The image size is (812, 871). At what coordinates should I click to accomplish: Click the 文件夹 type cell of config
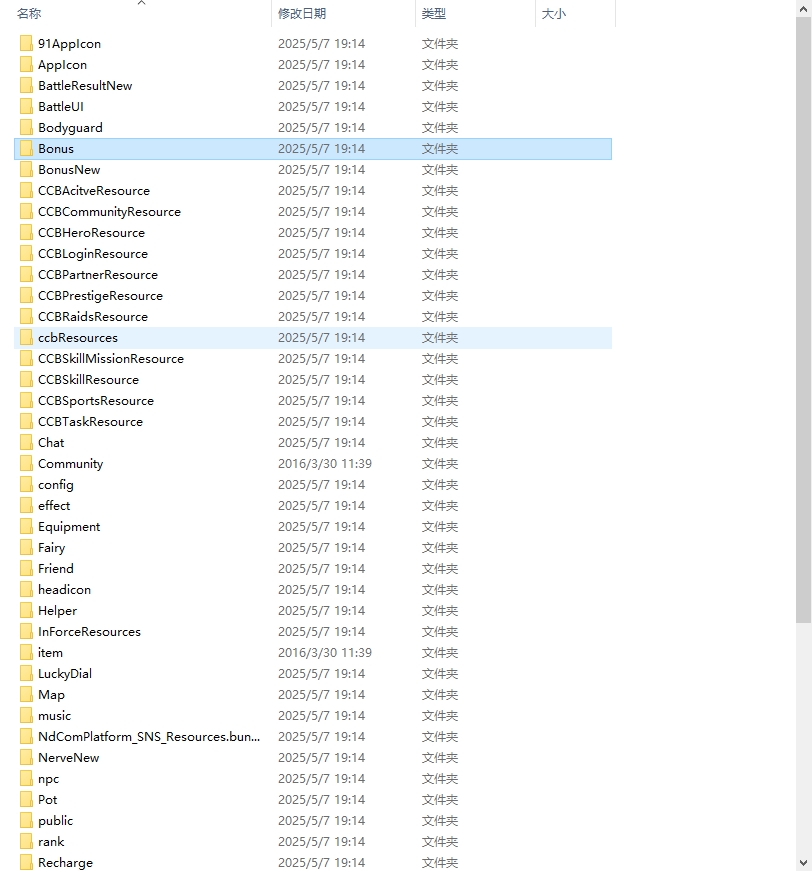(439, 485)
